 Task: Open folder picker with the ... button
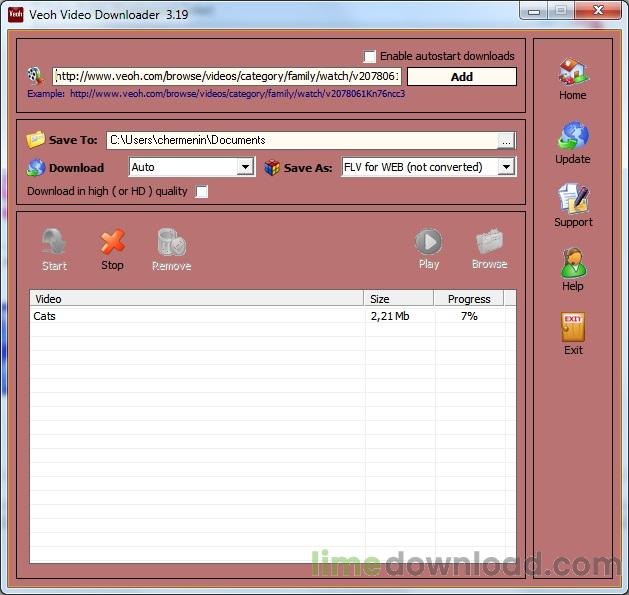(506, 141)
